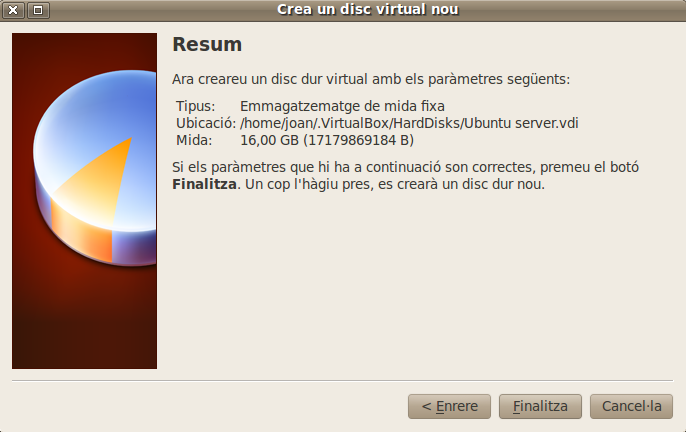Screen dimensions: 686x432
Task: Click the dark red area below the disk image
Action: (x=84, y=330)
